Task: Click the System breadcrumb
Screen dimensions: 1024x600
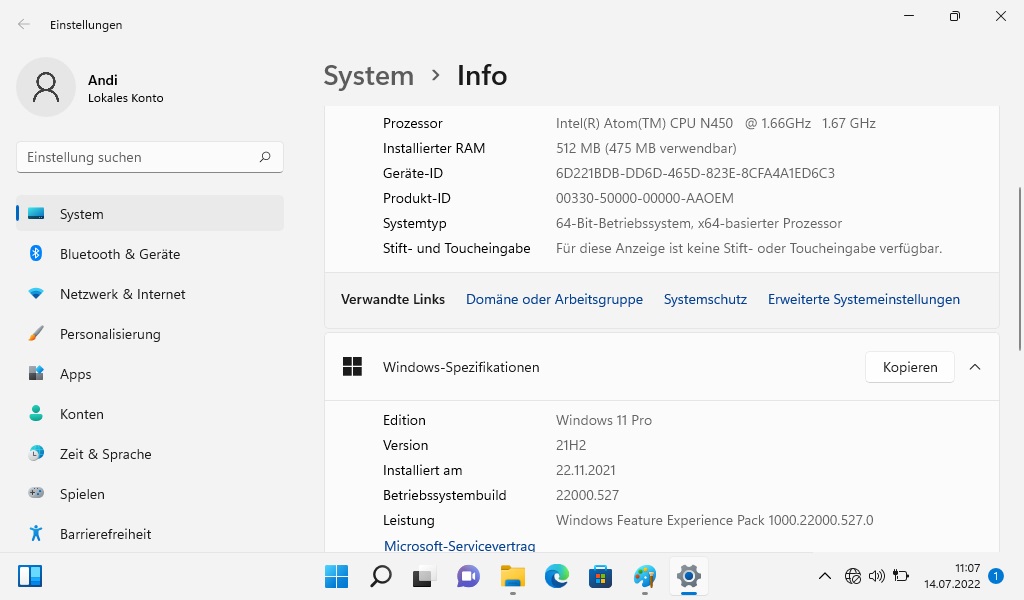Action: [x=368, y=76]
